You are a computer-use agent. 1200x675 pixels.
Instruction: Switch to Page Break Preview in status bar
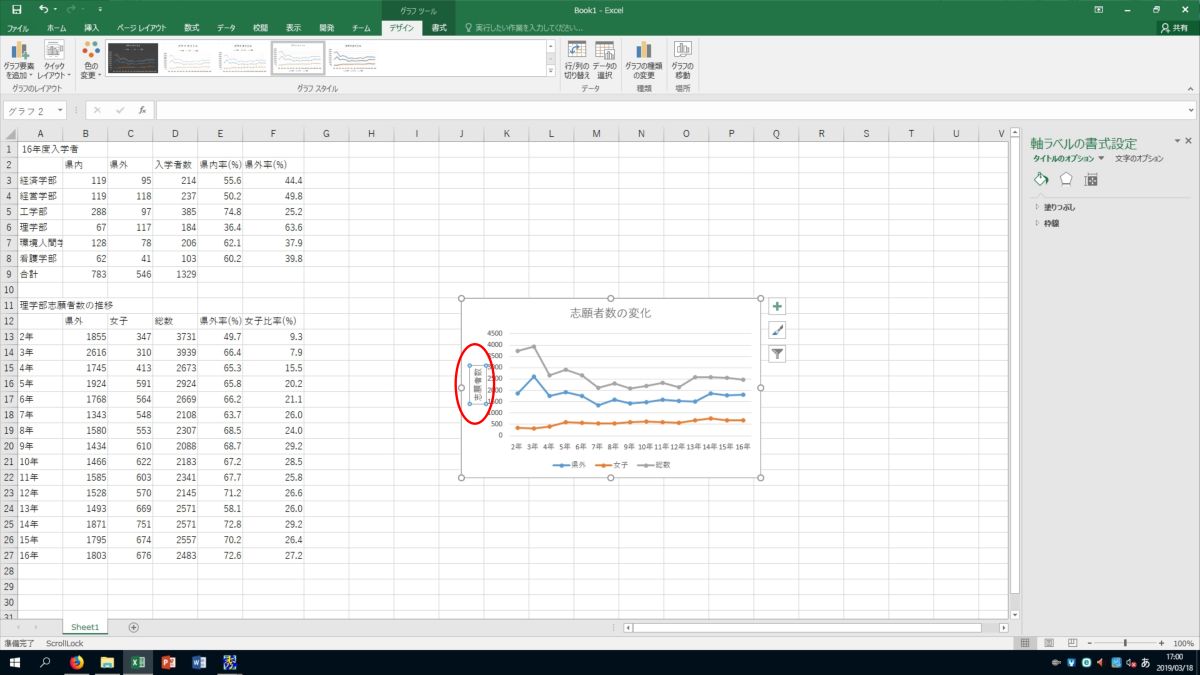[x=1071, y=643]
